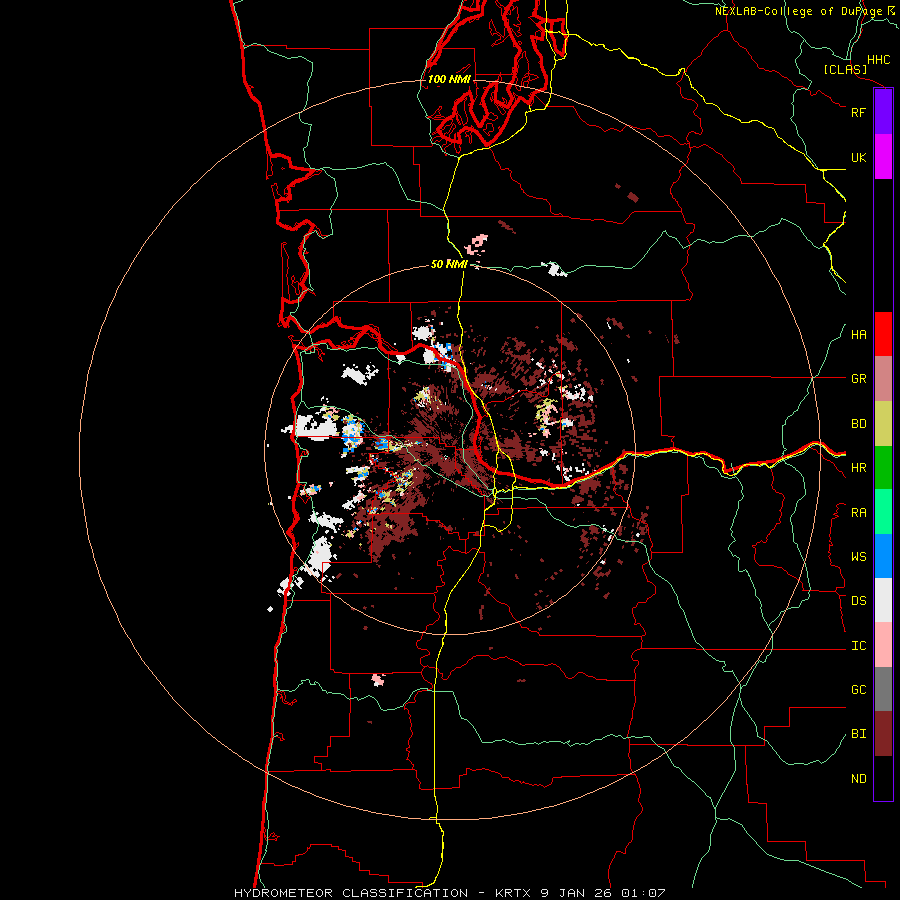Click the WS blue legend swatch

click(883, 556)
